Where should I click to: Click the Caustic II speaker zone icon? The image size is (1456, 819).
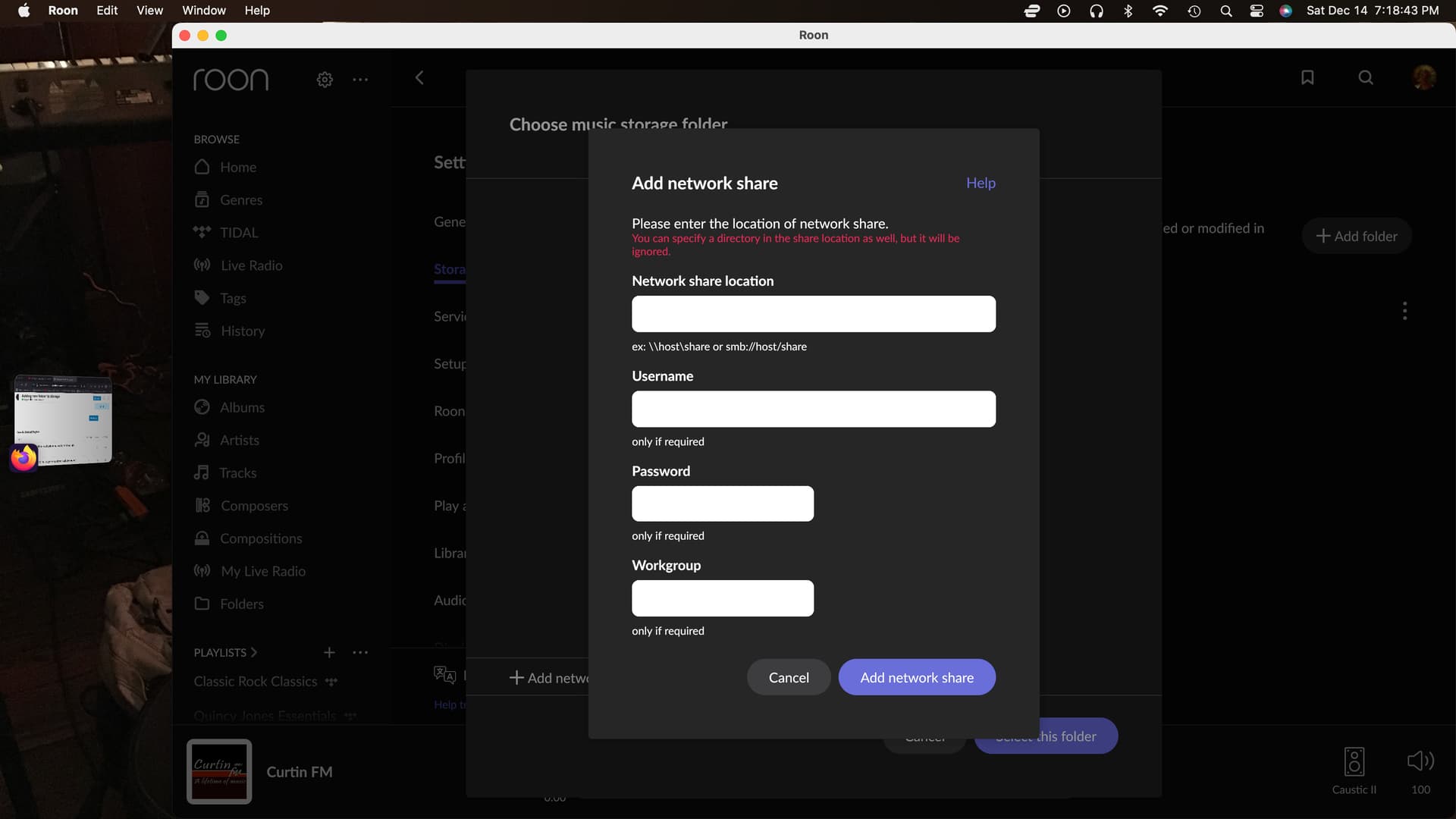1354,761
